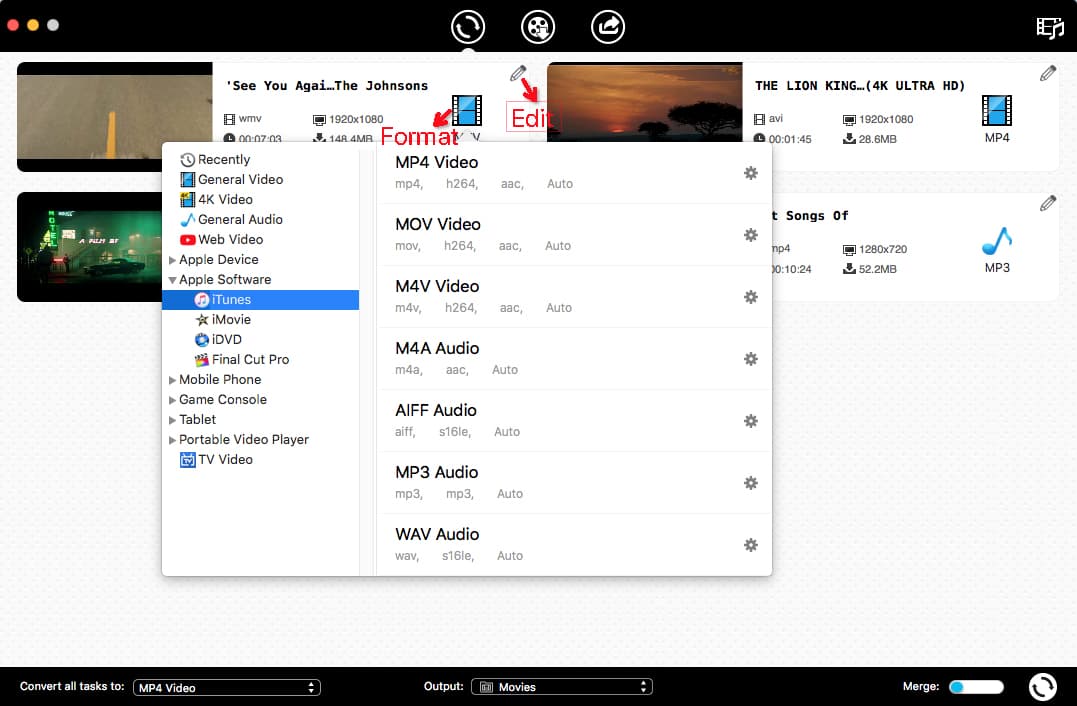Click the MP3 music note format icon
Screen dimensions: 1077x706
click(x=997, y=241)
